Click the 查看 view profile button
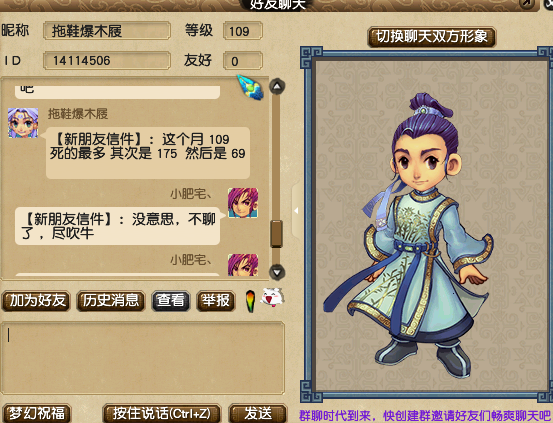 [171, 301]
